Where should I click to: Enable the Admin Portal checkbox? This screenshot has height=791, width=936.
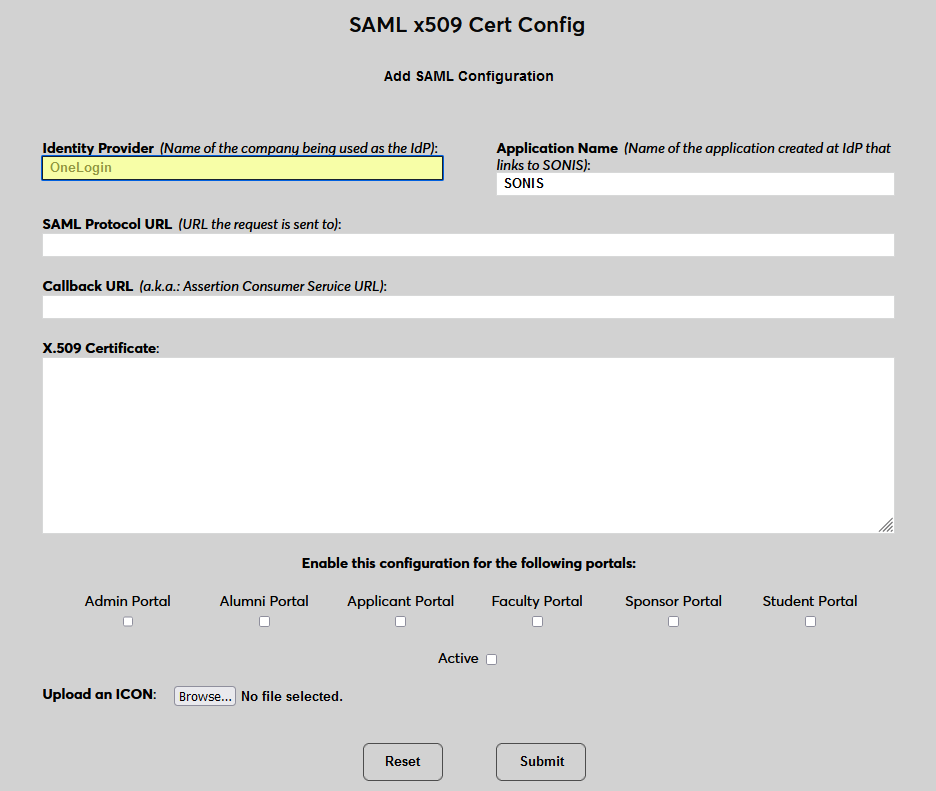(x=127, y=621)
